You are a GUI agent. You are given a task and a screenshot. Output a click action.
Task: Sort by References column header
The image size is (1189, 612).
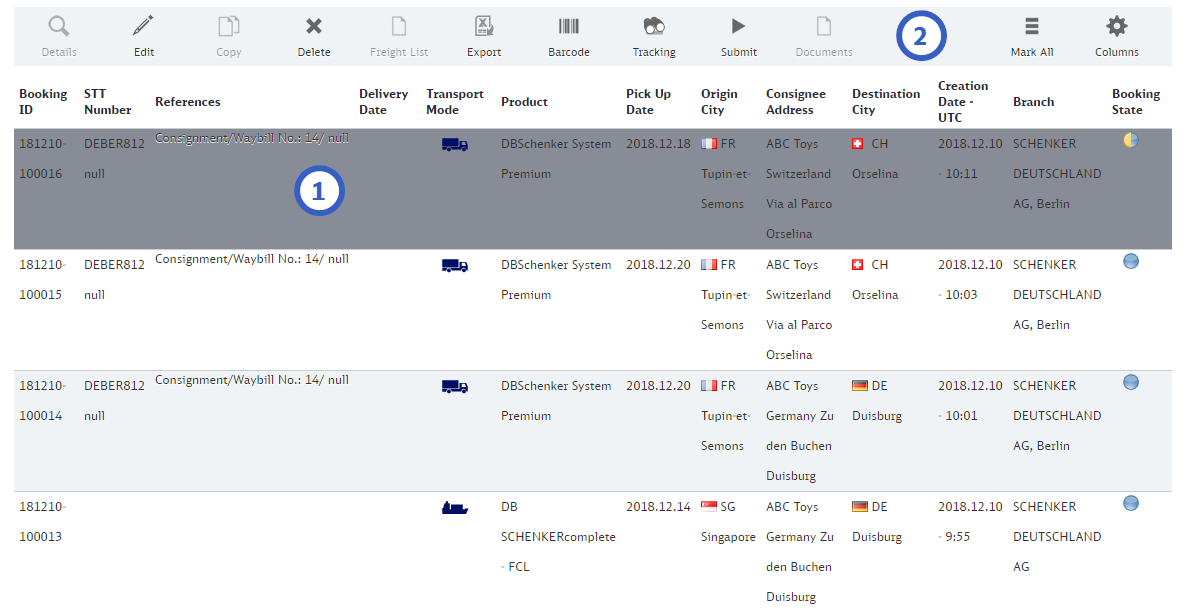click(187, 102)
